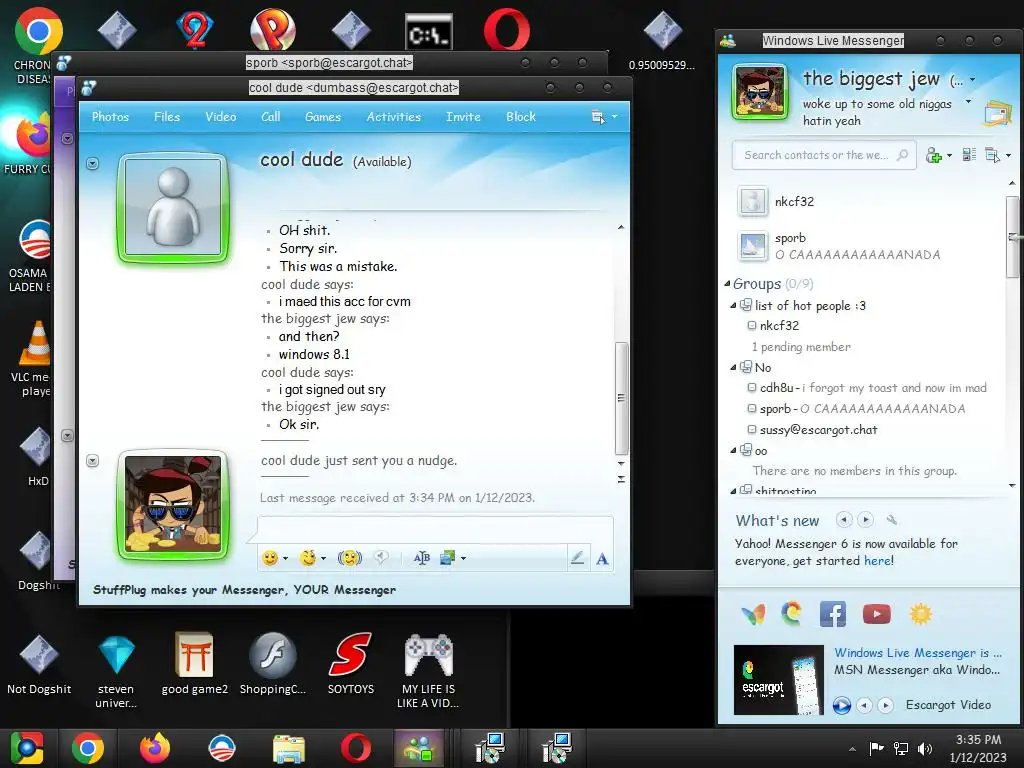This screenshot has height=768, width=1024.
Task: Open the VLC media player desktop icon
Action: click(34, 358)
